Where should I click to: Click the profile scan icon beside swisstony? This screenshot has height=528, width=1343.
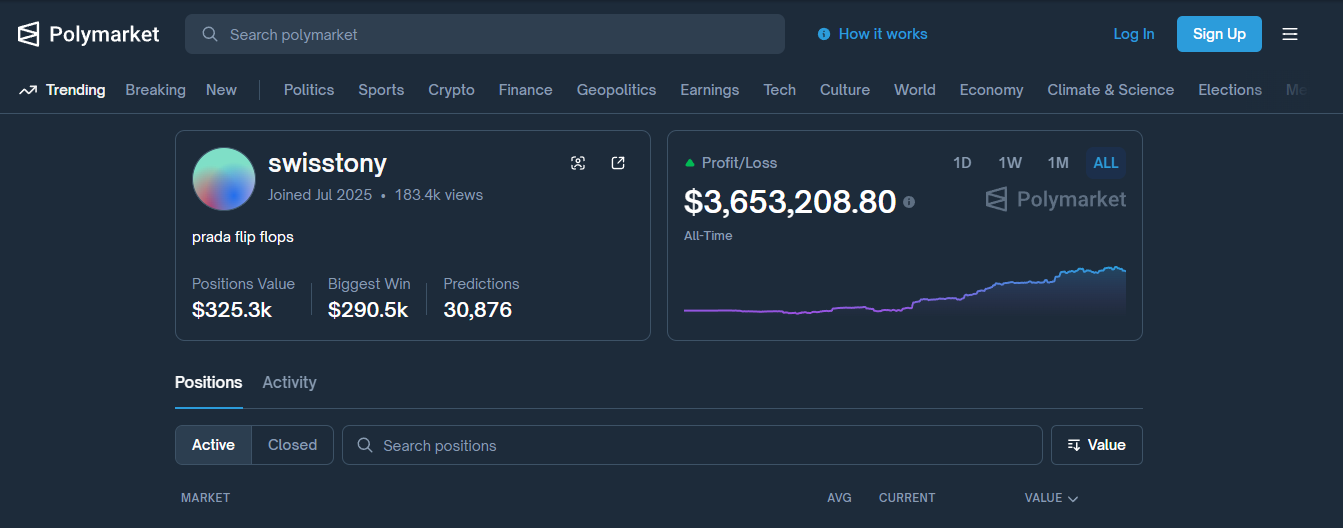click(578, 163)
